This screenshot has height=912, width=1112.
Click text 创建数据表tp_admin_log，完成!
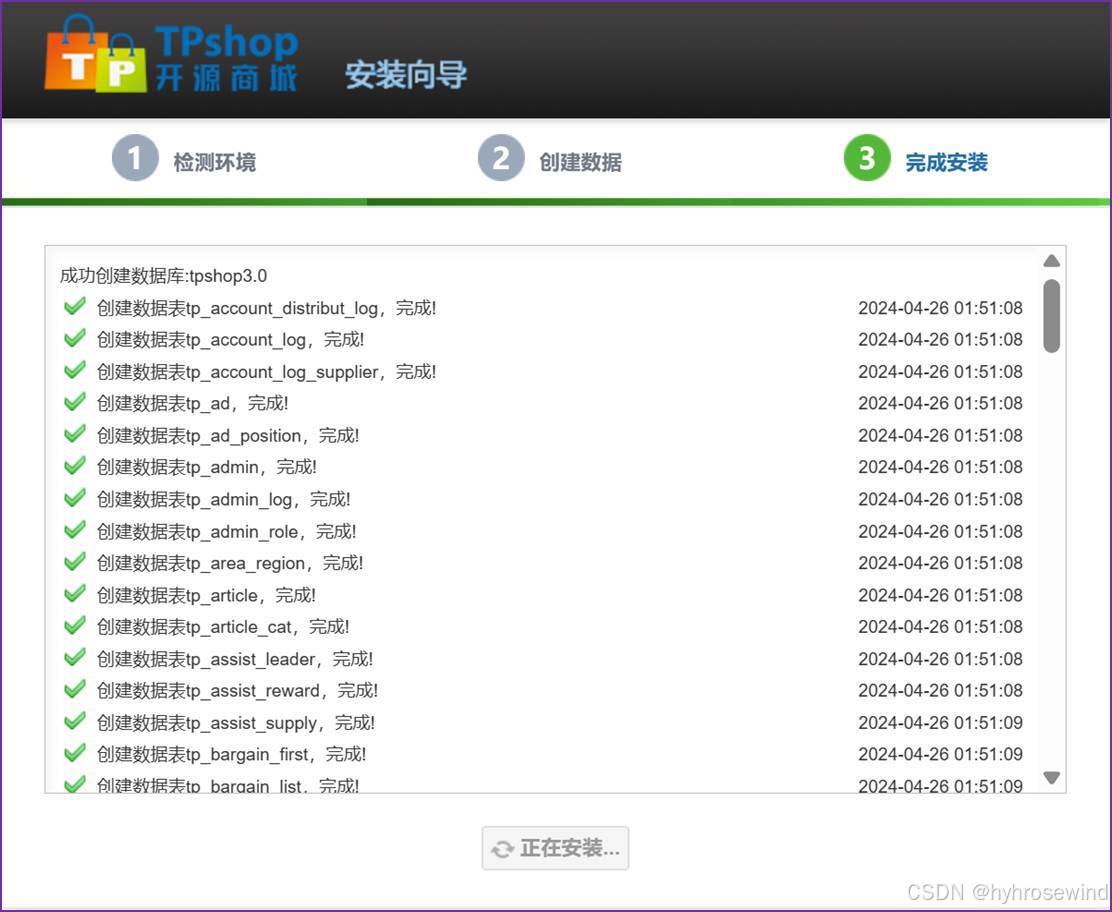coord(223,500)
